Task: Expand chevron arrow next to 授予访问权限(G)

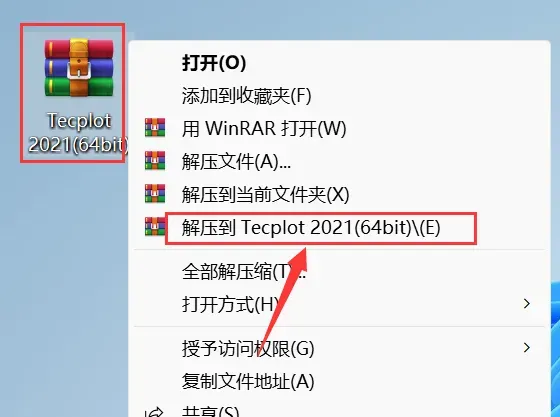Action: tap(526, 348)
